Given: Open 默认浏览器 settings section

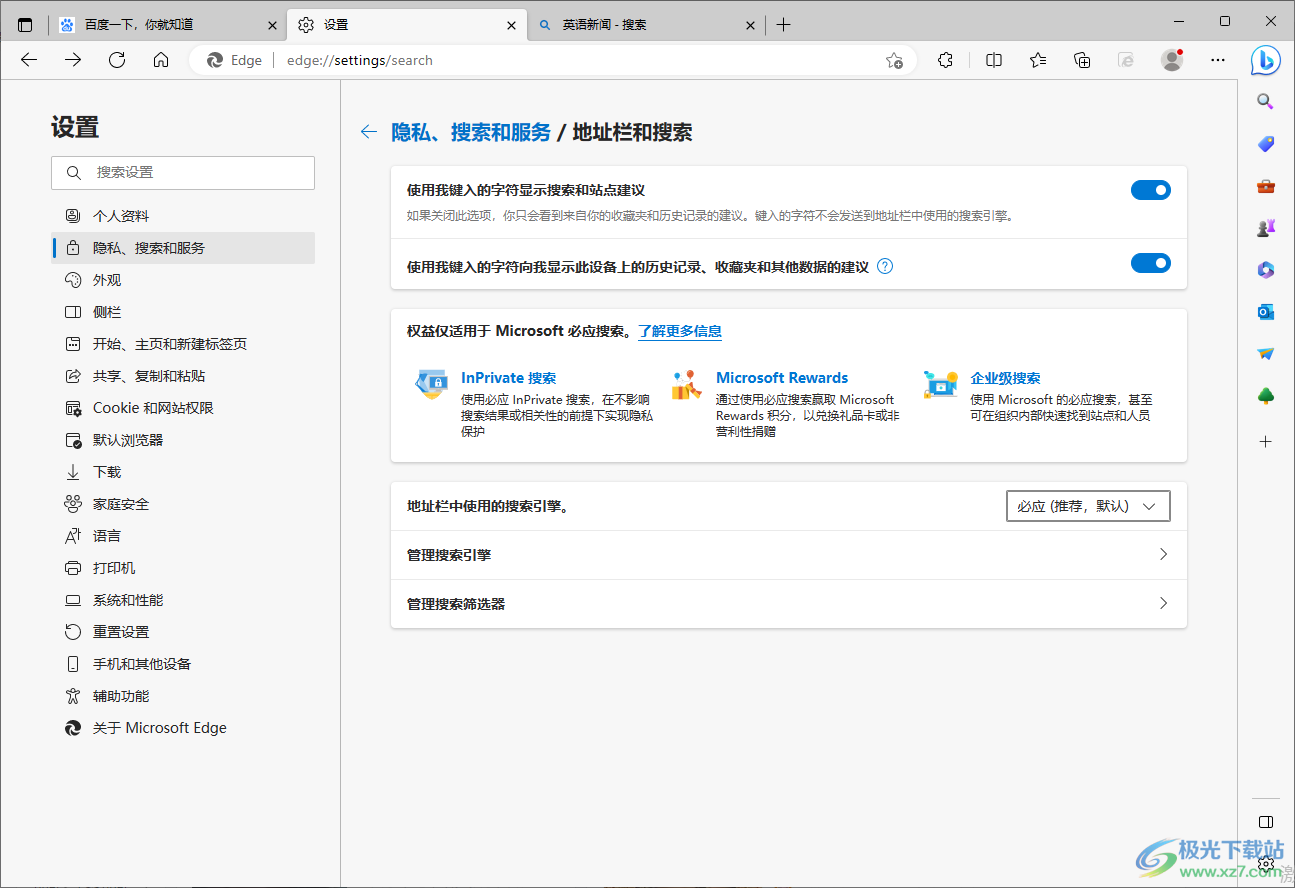Looking at the screenshot, I should pos(183,440).
